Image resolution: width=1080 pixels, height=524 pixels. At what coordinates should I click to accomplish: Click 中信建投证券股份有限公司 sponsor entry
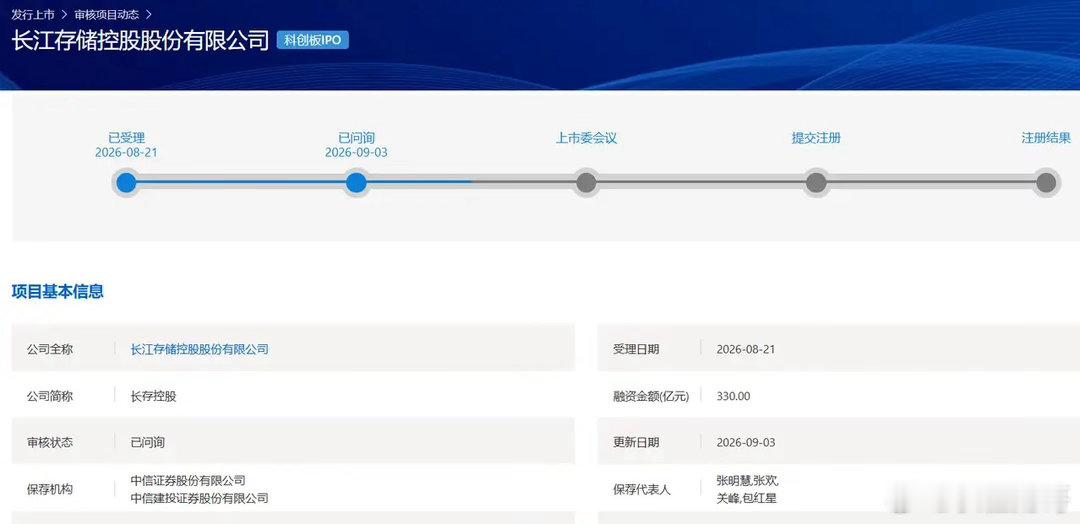(200, 498)
